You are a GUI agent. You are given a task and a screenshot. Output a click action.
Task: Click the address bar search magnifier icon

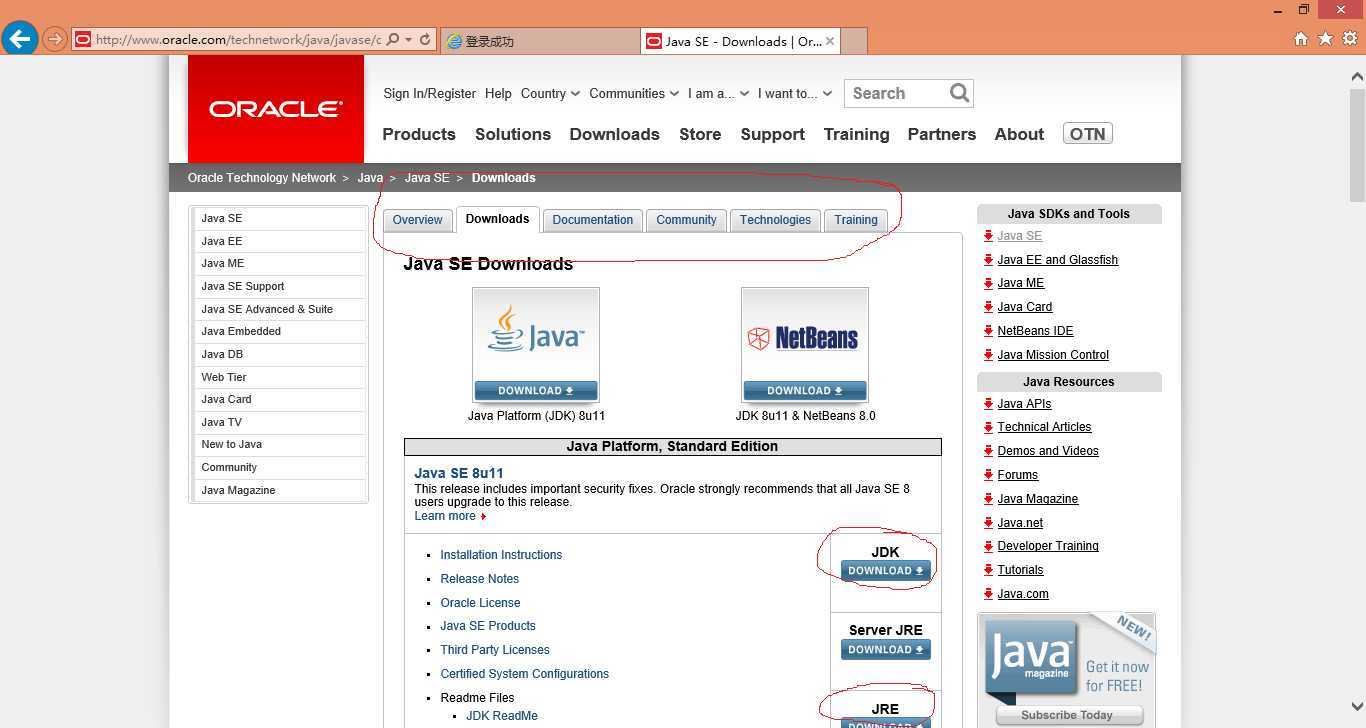[392, 40]
